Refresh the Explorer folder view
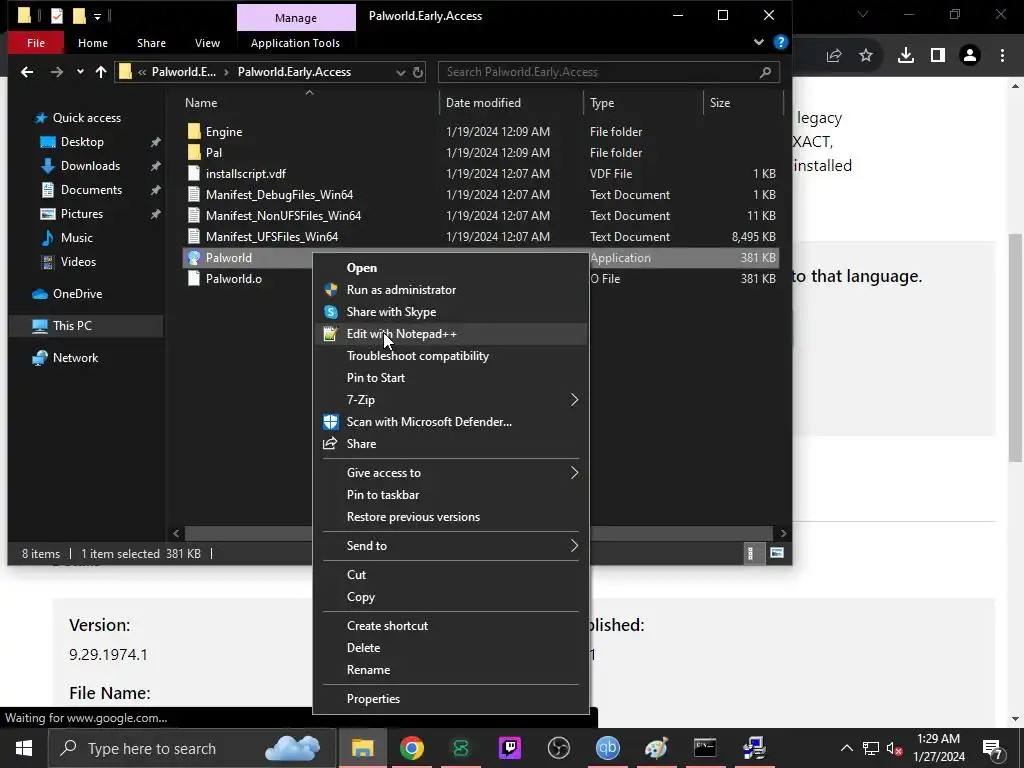The height and width of the screenshot is (768, 1024). point(418,72)
